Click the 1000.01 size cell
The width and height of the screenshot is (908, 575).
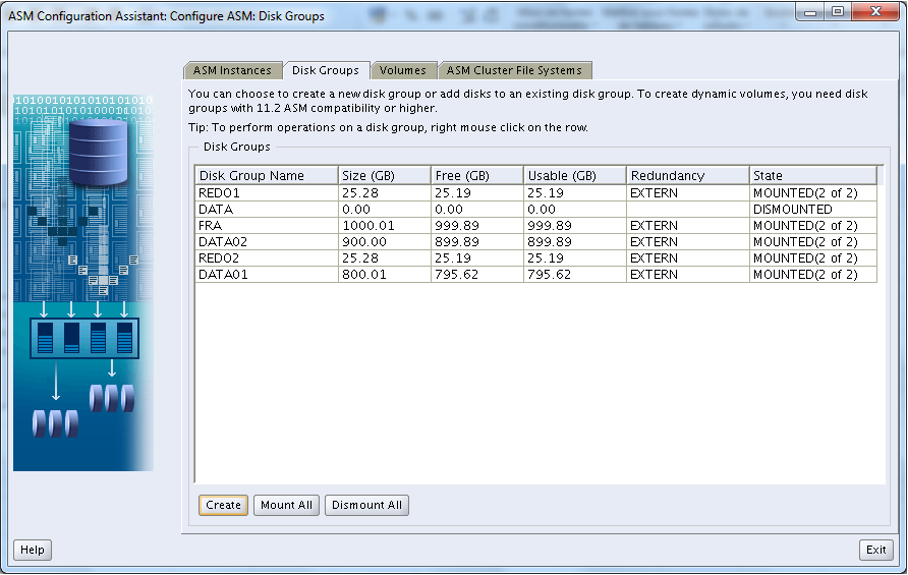385,225
